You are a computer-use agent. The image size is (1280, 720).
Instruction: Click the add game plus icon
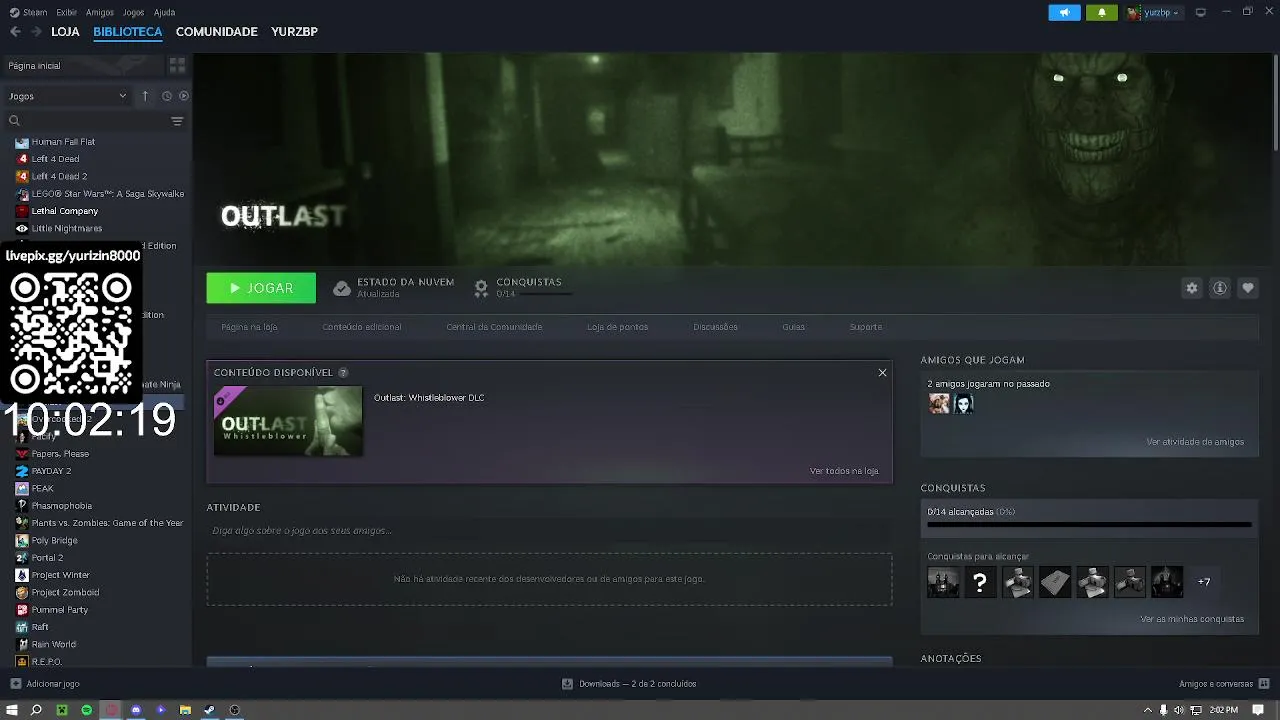click(15, 684)
